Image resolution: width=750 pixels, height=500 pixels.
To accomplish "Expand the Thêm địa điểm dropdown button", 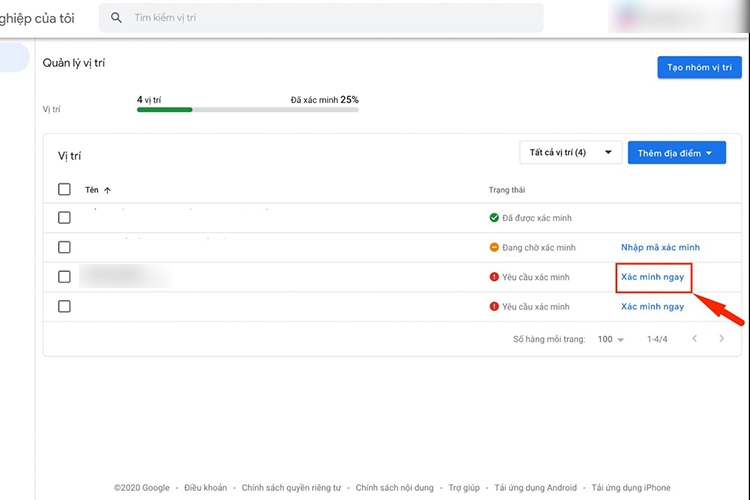I will (x=676, y=153).
